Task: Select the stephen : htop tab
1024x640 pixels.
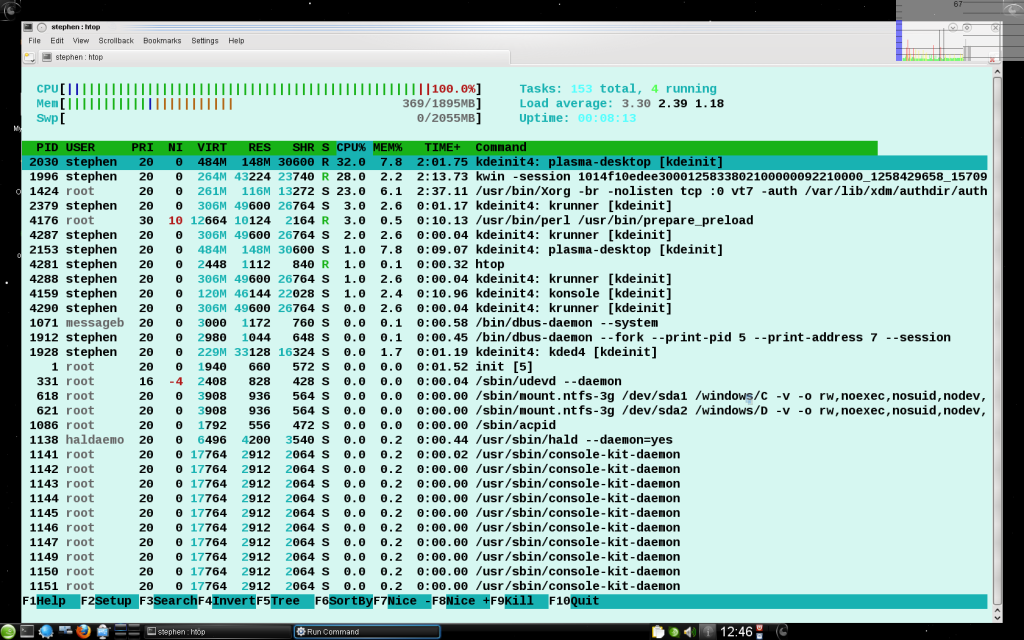Action: click(x=274, y=57)
